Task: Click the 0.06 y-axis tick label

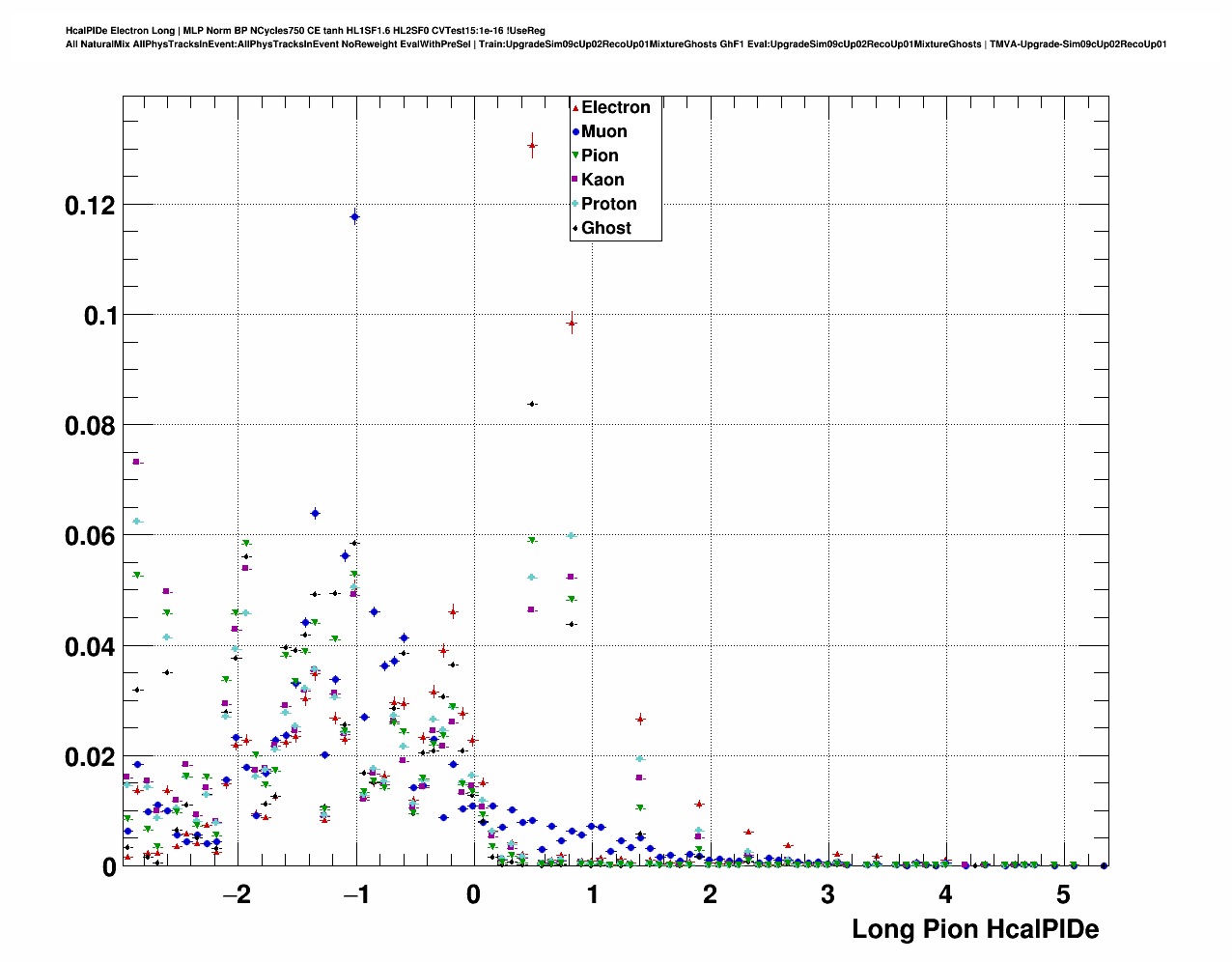Action: [x=90, y=536]
